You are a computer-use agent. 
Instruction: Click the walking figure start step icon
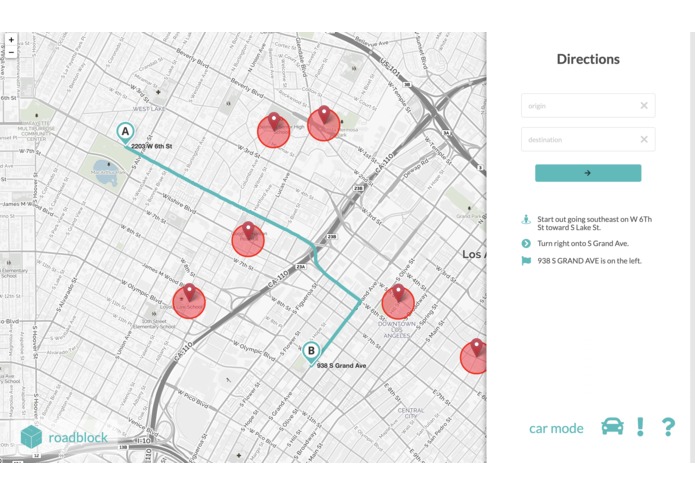pos(526,219)
